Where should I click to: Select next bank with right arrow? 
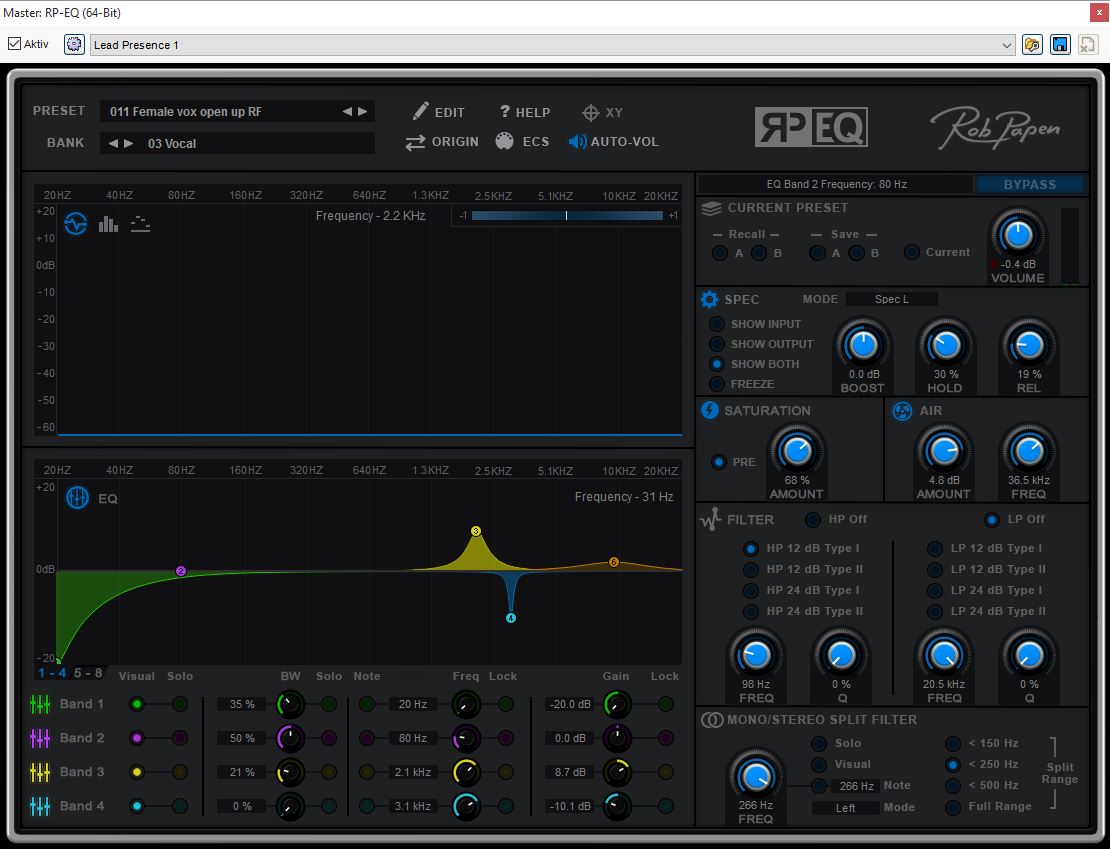coord(128,143)
